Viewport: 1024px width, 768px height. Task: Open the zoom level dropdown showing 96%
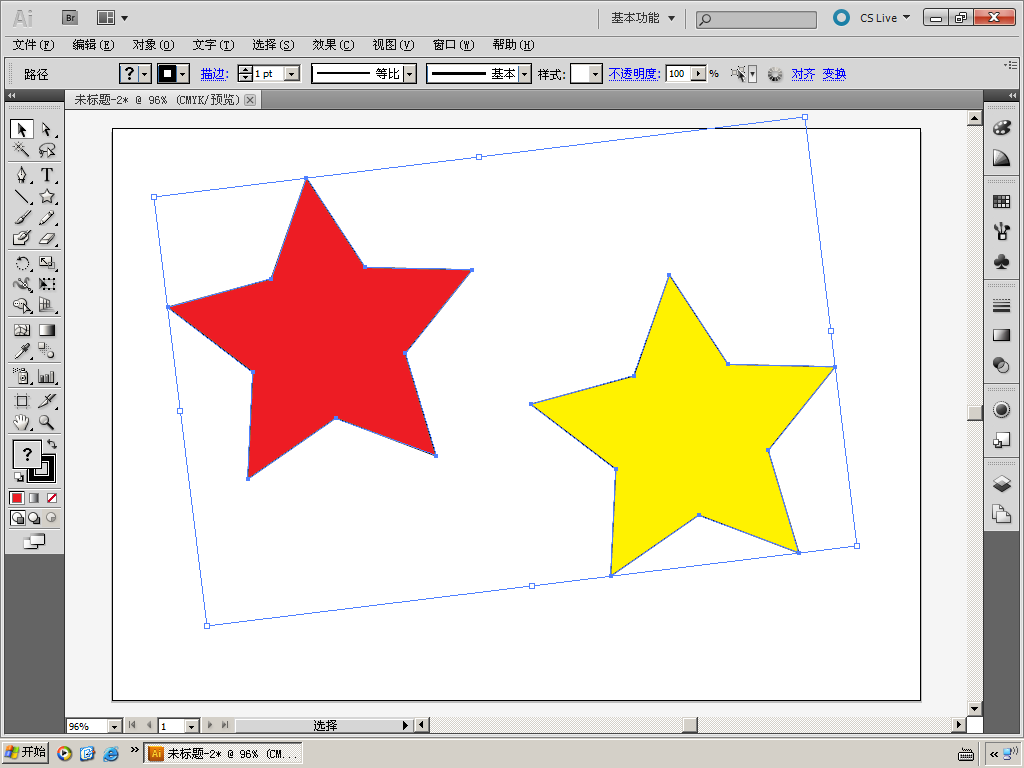tap(113, 726)
